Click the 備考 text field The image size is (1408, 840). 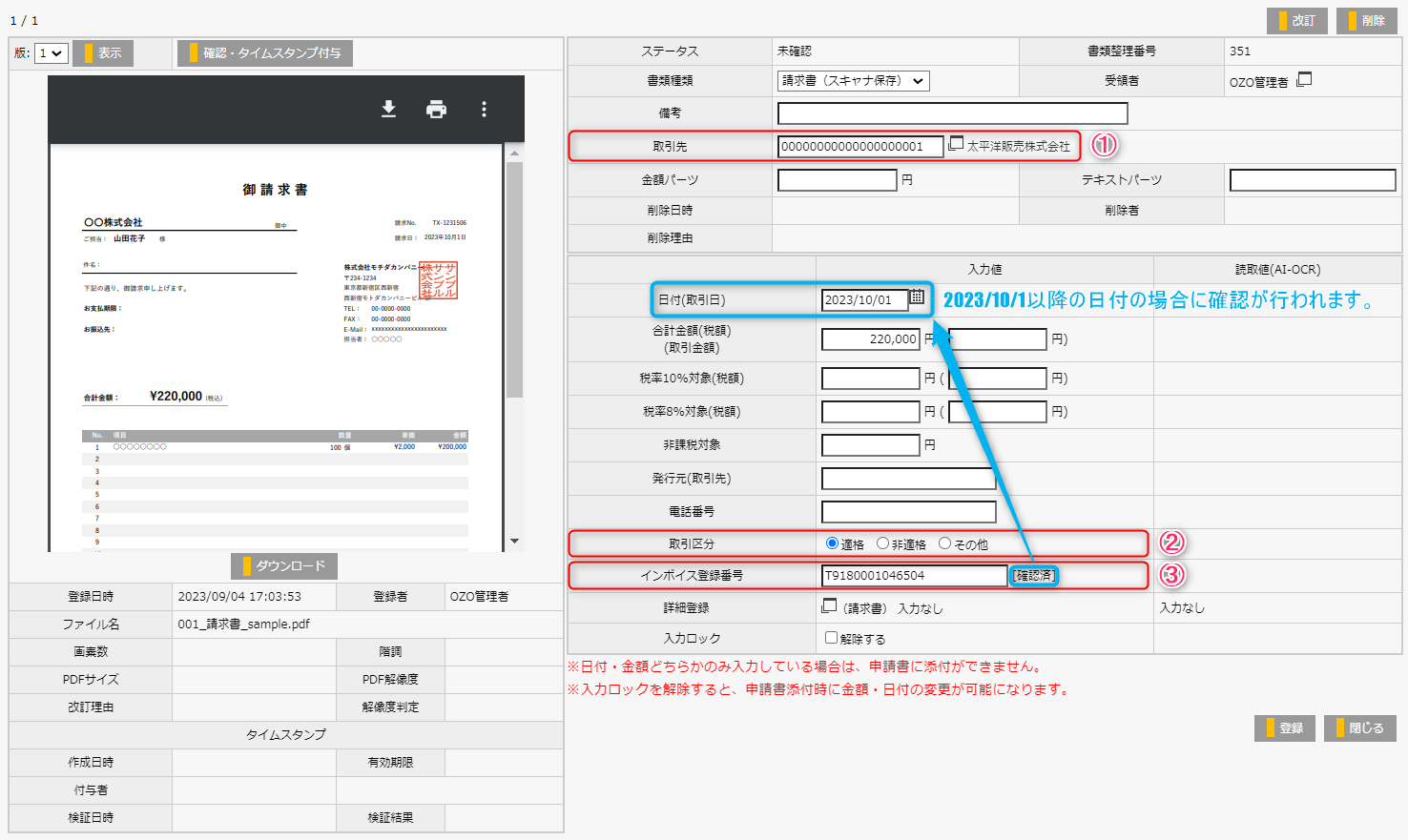pyautogui.click(x=952, y=113)
